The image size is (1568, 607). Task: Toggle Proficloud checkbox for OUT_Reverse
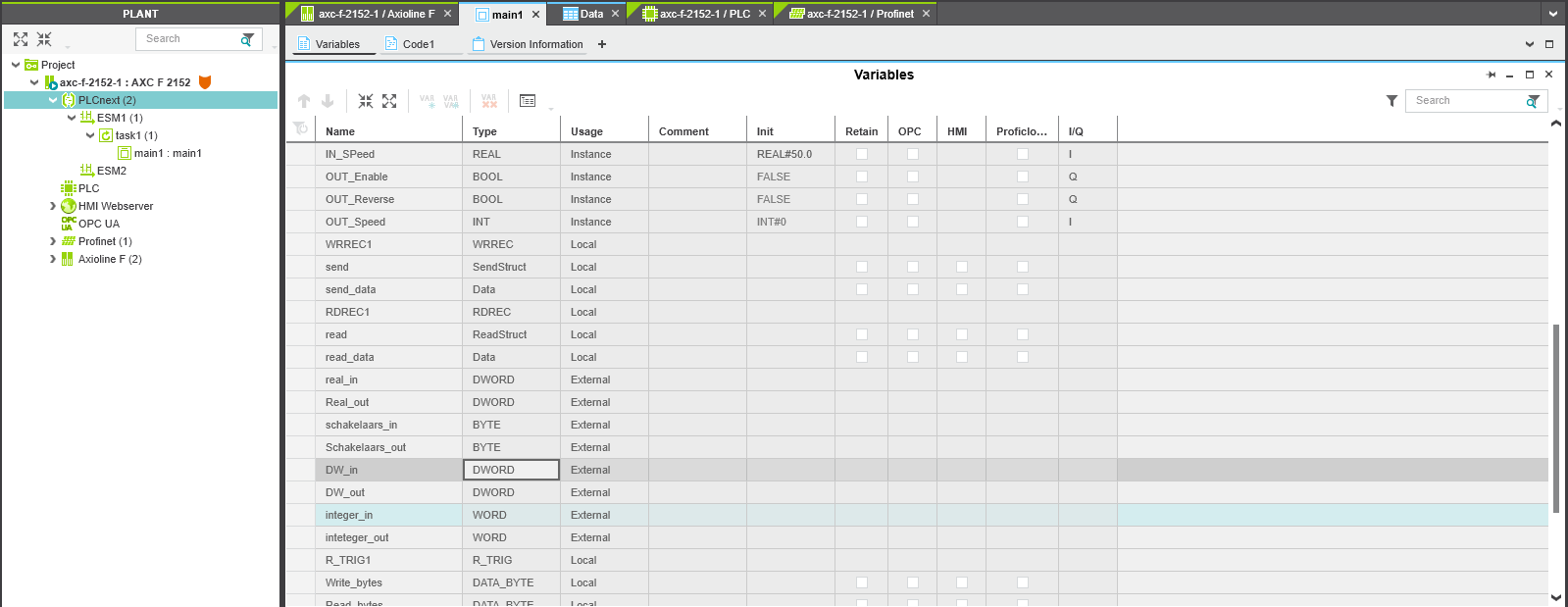[1023, 199]
